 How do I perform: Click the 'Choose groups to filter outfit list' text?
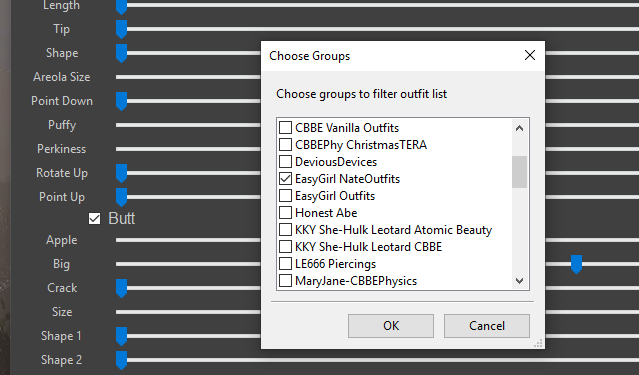pos(361,94)
